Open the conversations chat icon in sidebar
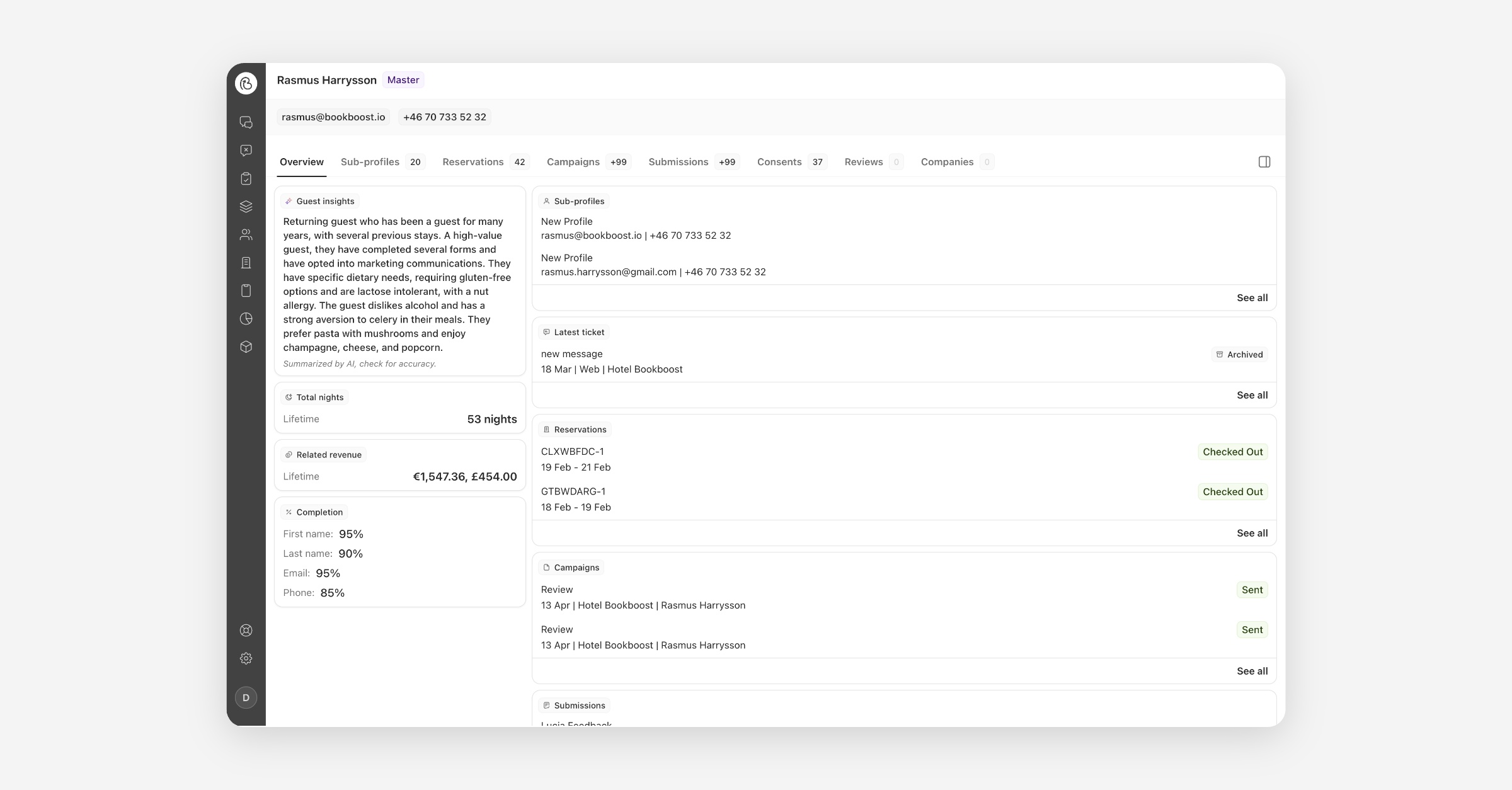Image resolution: width=1512 pixels, height=790 pixels. [246, 122]
